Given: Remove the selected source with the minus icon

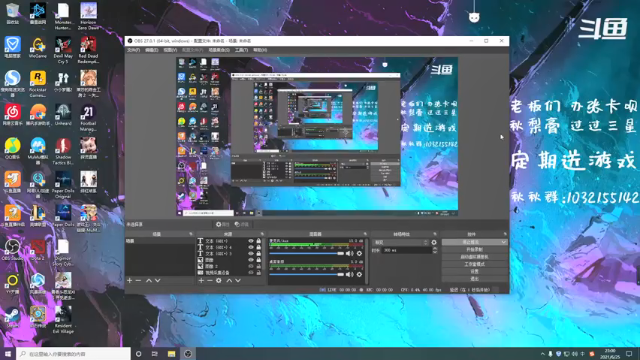Looking at the screenshot, I should pyautogui.click(x=210, y=280).
